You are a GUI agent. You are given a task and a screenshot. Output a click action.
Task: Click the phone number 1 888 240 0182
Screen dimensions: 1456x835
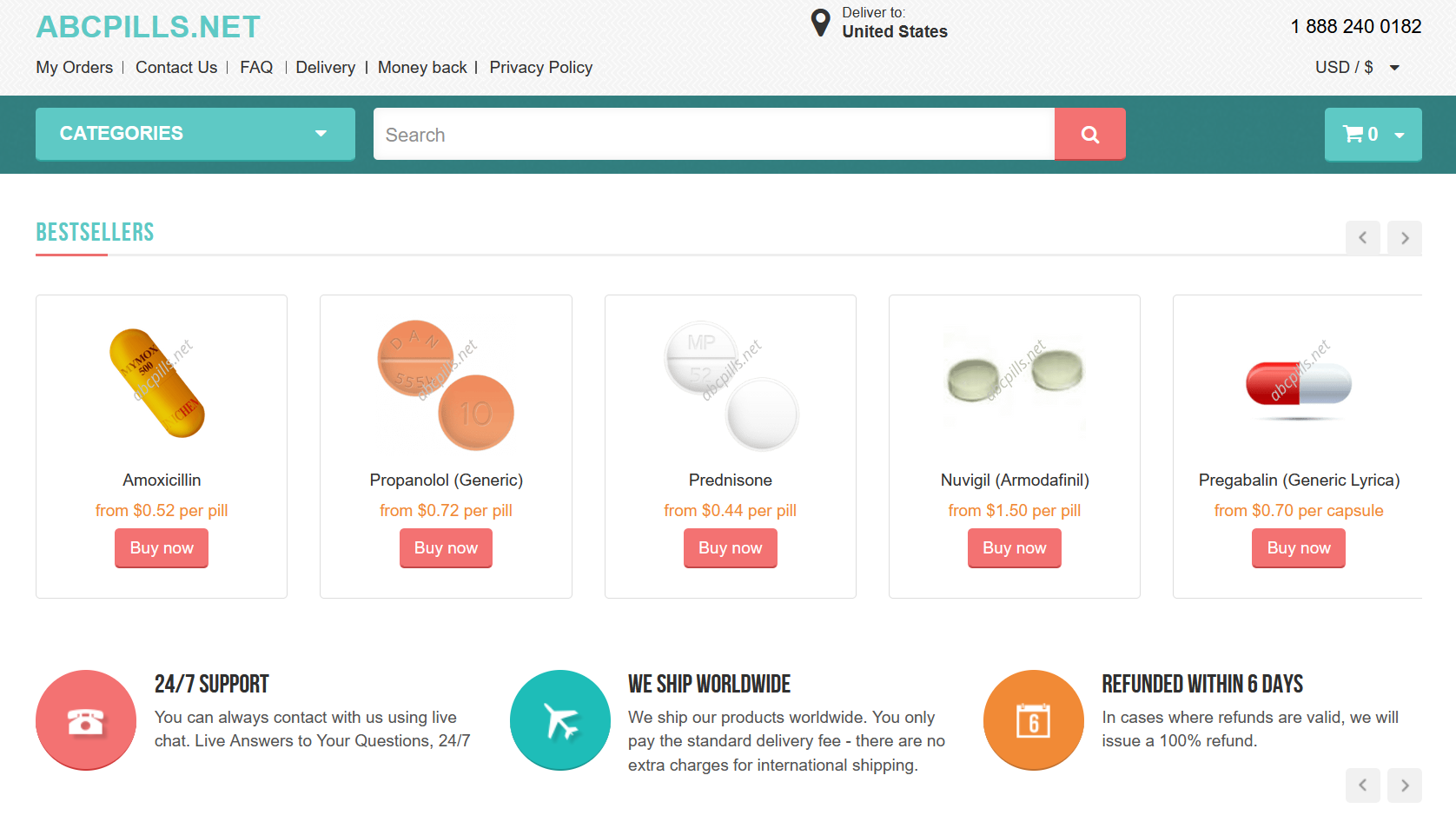tap(1356, 27)
